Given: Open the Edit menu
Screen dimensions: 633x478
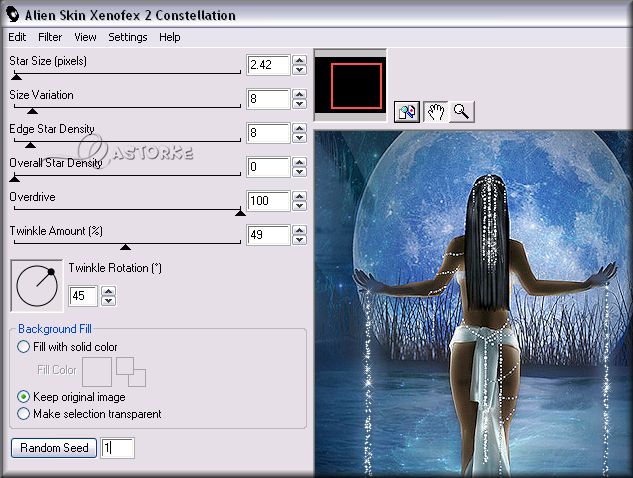Looking at the screenshot, I should (17, 37).
